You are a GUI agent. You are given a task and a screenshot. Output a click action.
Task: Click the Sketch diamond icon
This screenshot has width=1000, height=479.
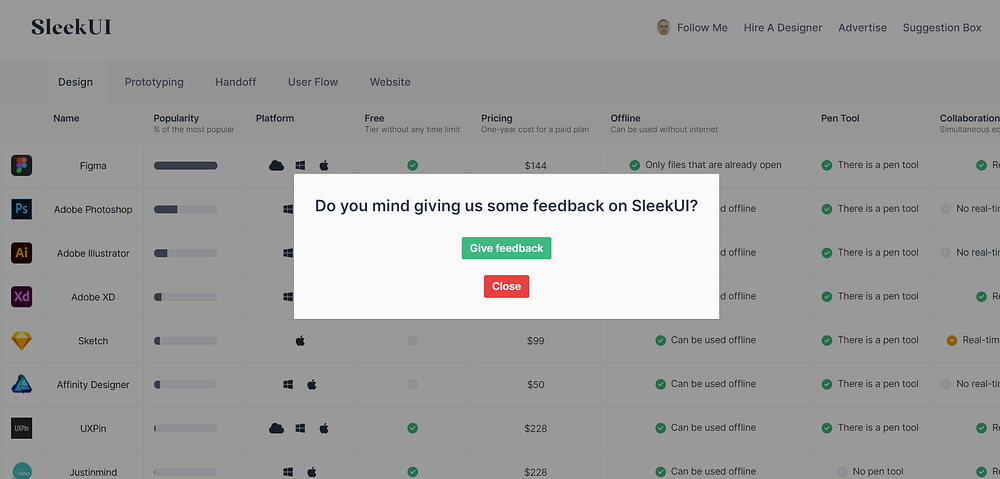tap(22, 341)
